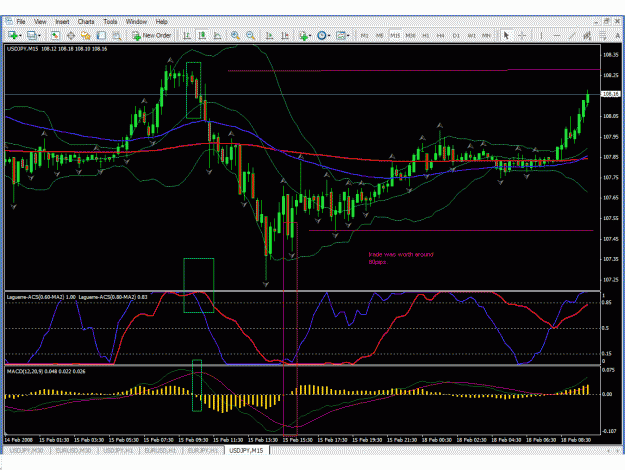Screen dimensions: 625x470
Task: Select the vertical line drawing tool
Action: [x=541, y=35]
